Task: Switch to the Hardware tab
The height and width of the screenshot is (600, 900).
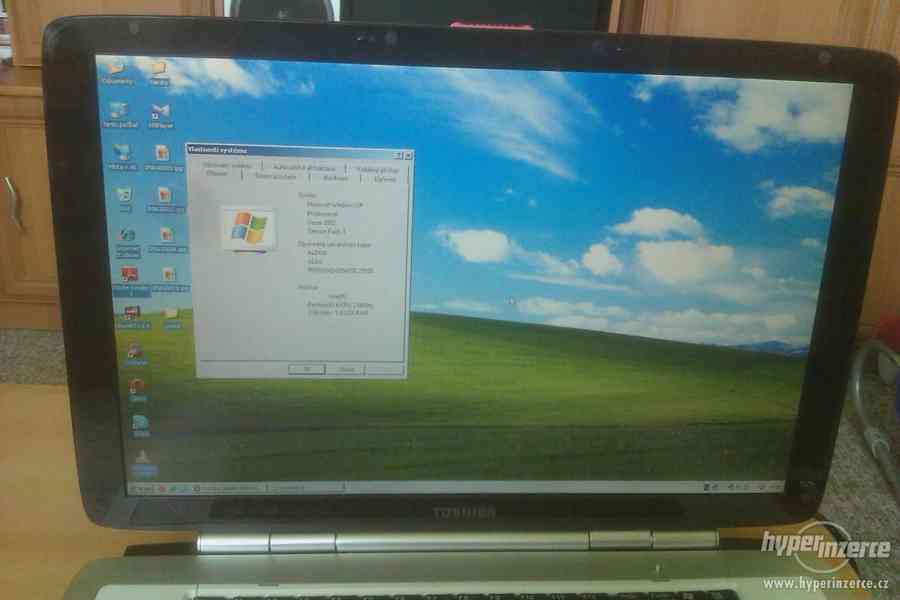Action: [335, 178]
